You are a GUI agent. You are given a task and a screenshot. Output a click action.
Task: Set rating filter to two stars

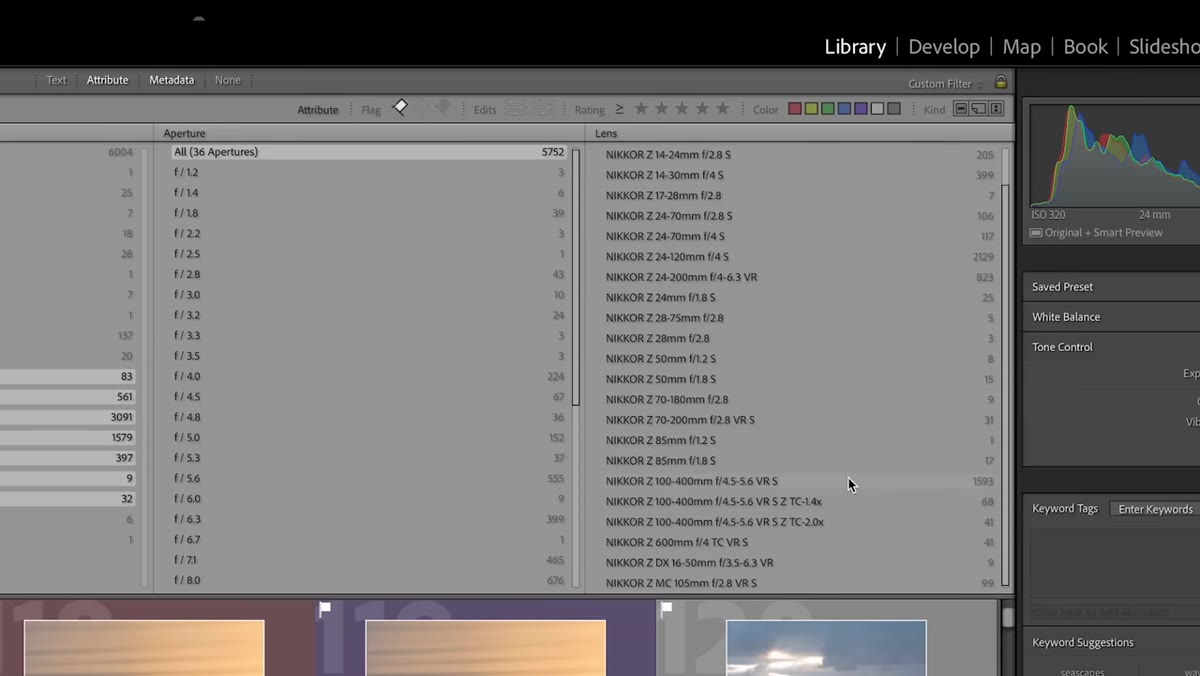661,109
